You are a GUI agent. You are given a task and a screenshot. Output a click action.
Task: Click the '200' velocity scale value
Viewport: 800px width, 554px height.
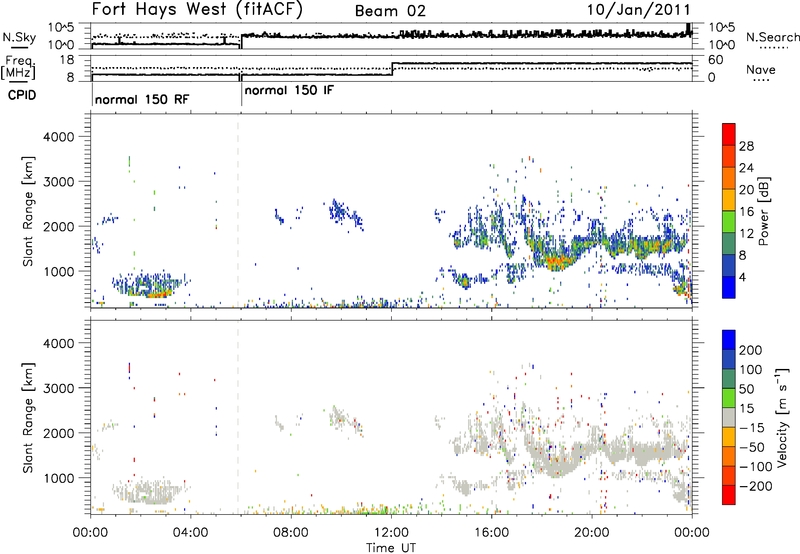pyautogui.click(x=751, y=350)
